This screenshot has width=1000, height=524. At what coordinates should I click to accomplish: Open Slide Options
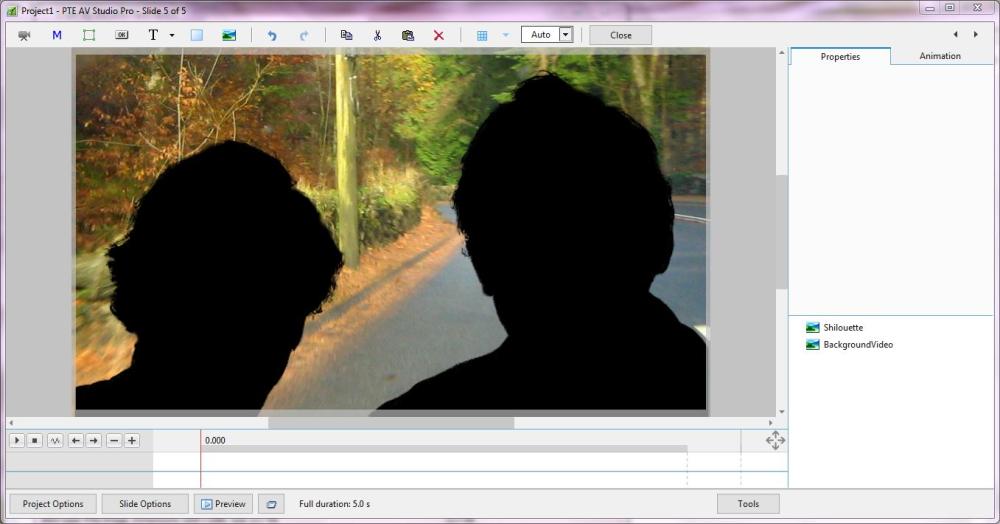[x=145, y=504]
